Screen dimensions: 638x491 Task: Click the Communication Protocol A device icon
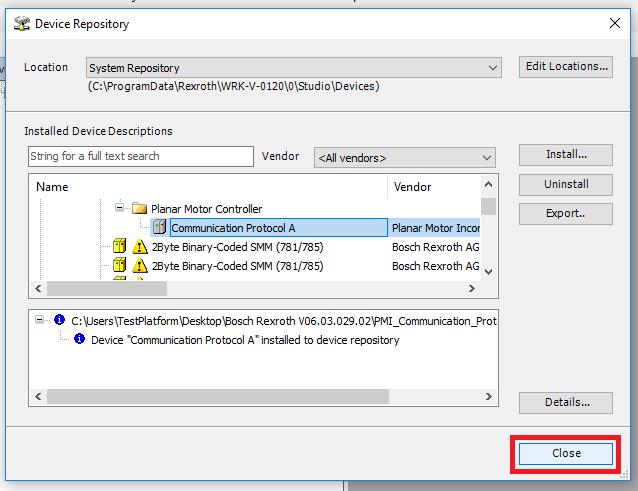[x=159, y=228]
